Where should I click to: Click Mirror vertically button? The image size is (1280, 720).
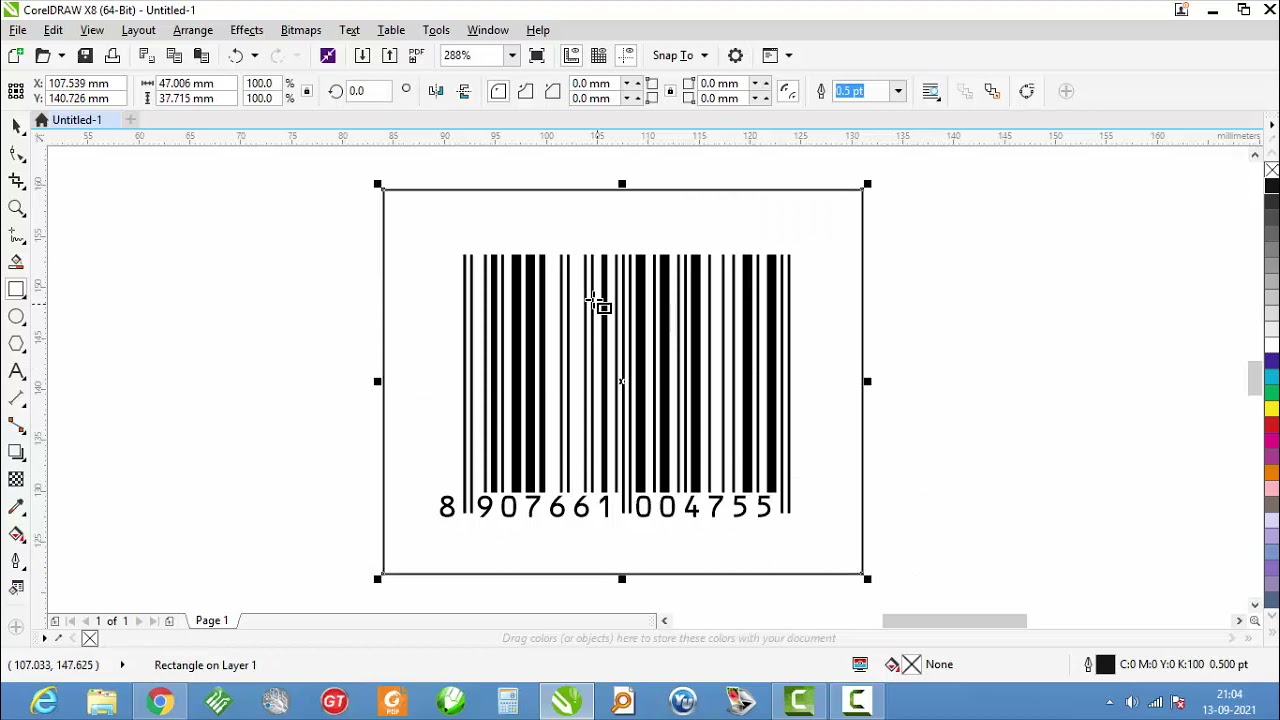[463, 91]
